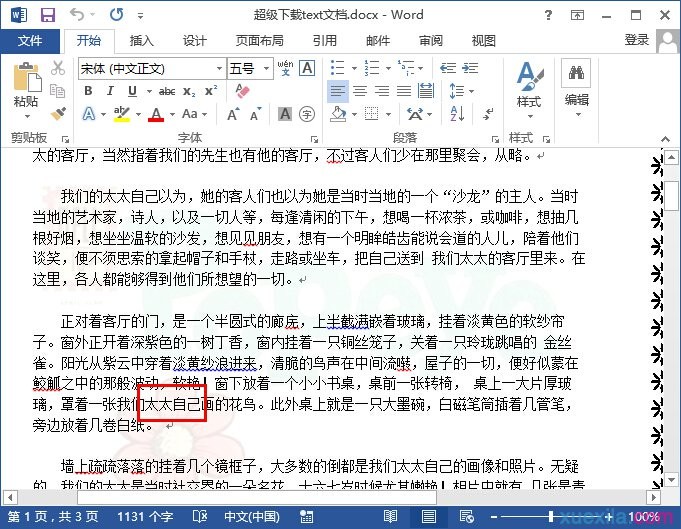This screenshot has width=681, height=529.
Task: Click the Save icon in quick access toolbar
Action: [47, 15]
